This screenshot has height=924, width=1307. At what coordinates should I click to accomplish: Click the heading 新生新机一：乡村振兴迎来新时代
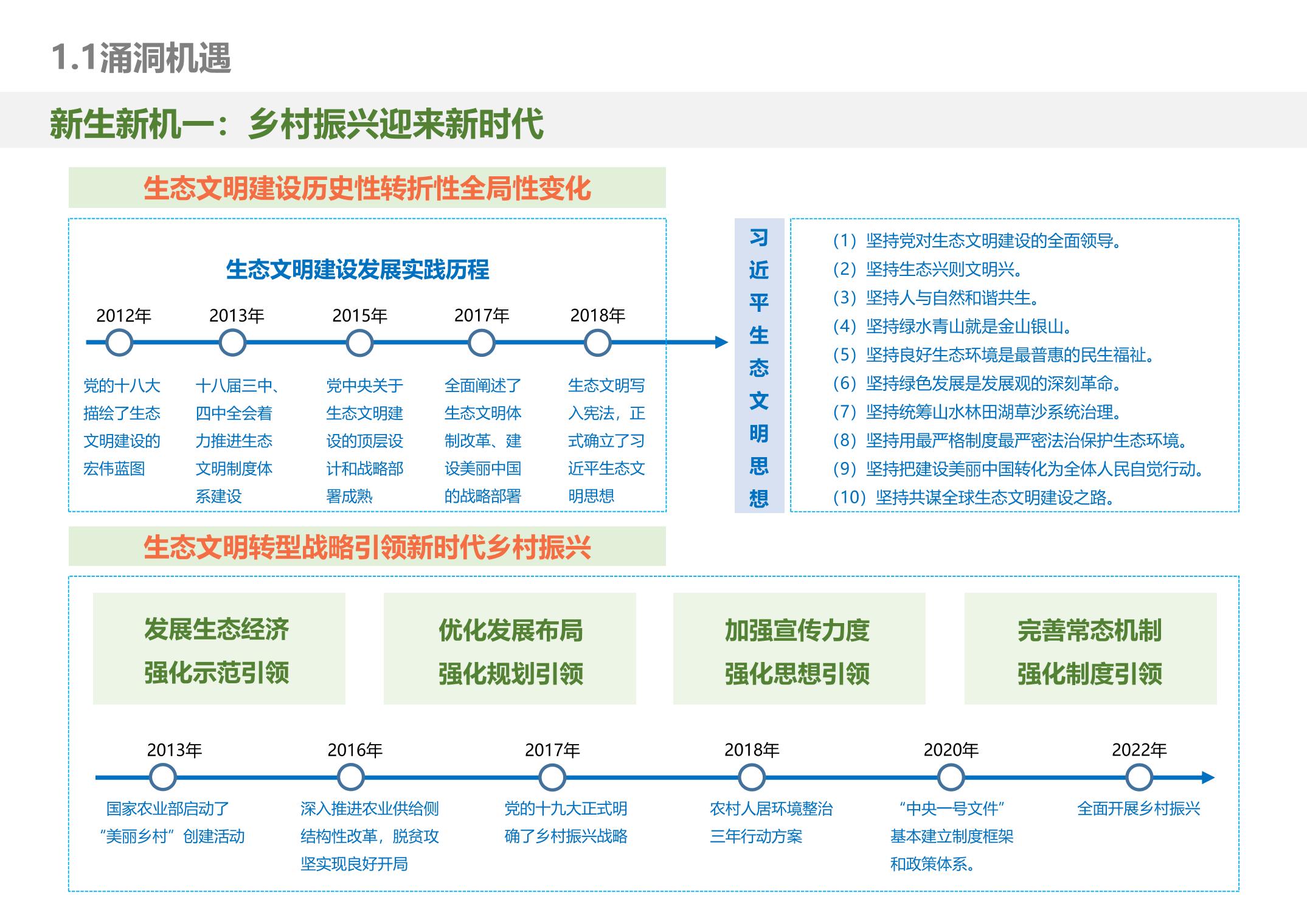click(297, 124)
